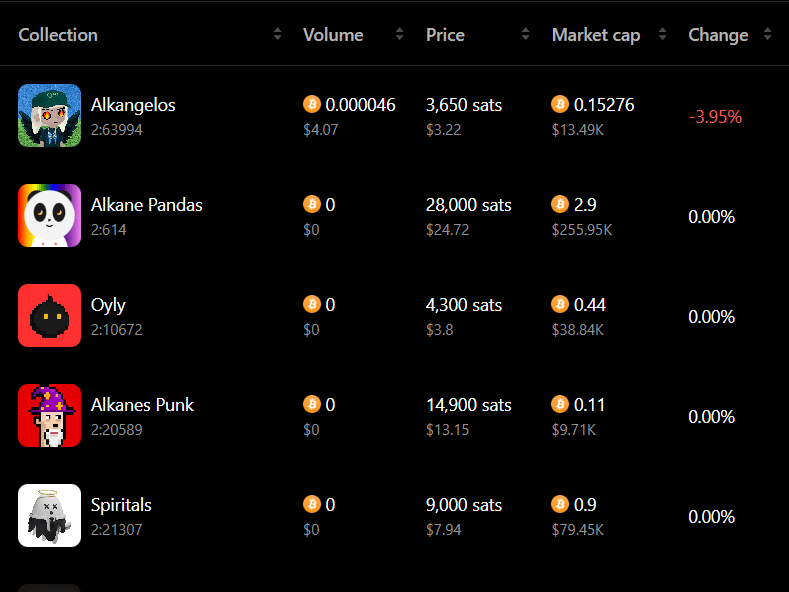Viewport: 789px width, 592px height.
Task: Click Bitcoin icon in Spiritals market cap
Action: coord(560,504)
